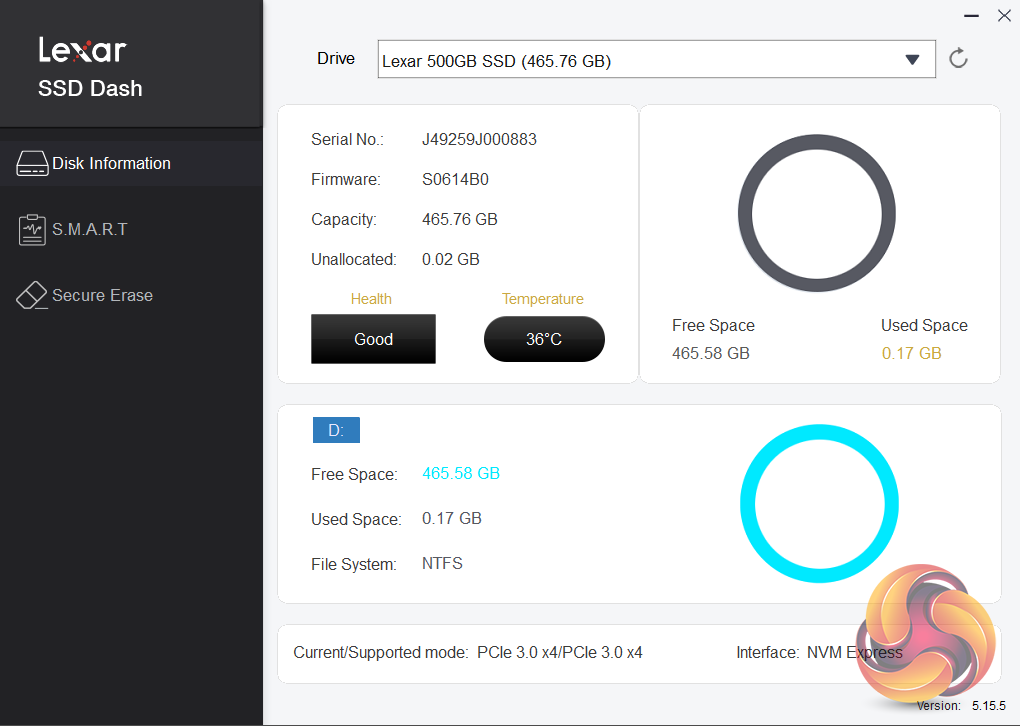Viewport: 1020px width, 728px height.
Task: Click the NTFS file system value
Action: click(442, 563)
